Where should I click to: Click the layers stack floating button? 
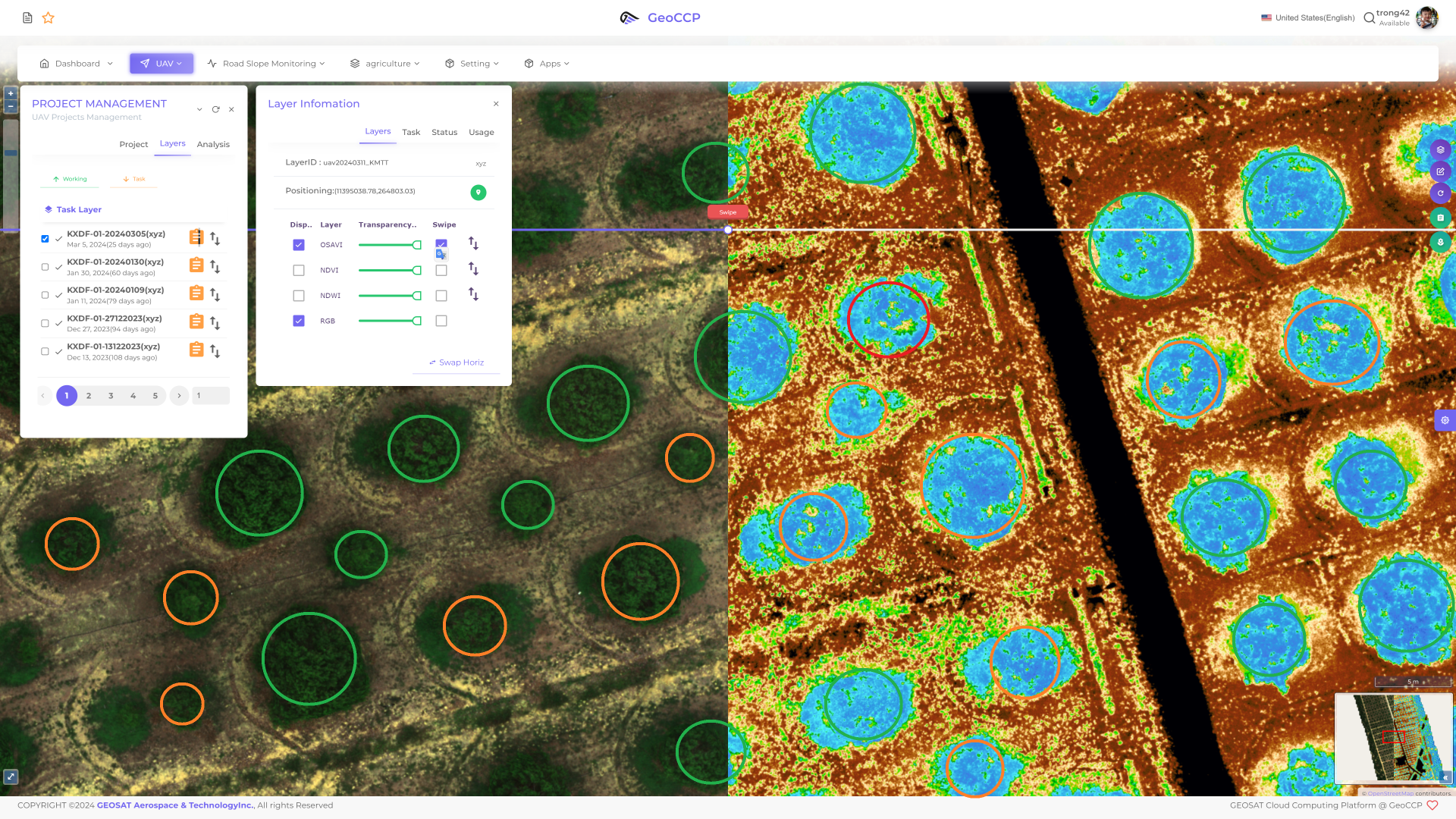pos(1440,149)
